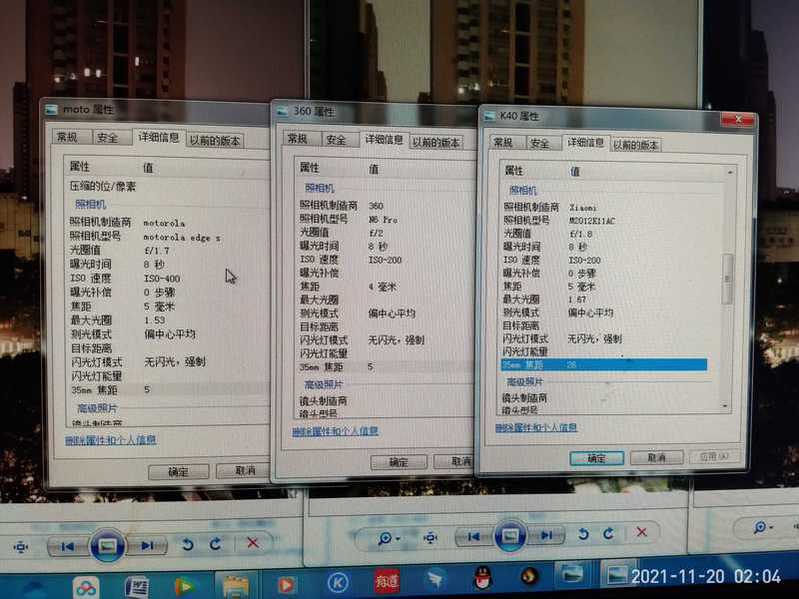Click 值 column header in 360 dialog
Image resolution: width=799 pixels, height=599 pixels.
[x=374, y=169]
